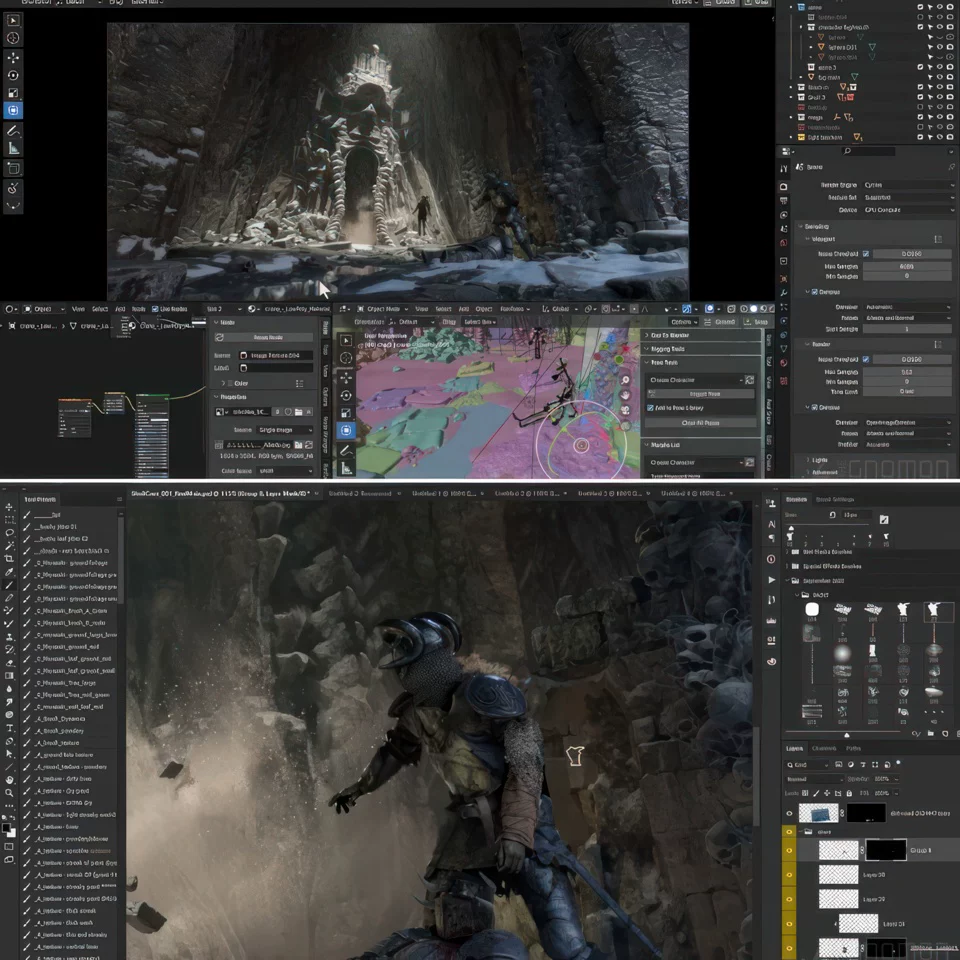
Task: Open the Normal blend mode dropdown
Action: click(815, 779)
